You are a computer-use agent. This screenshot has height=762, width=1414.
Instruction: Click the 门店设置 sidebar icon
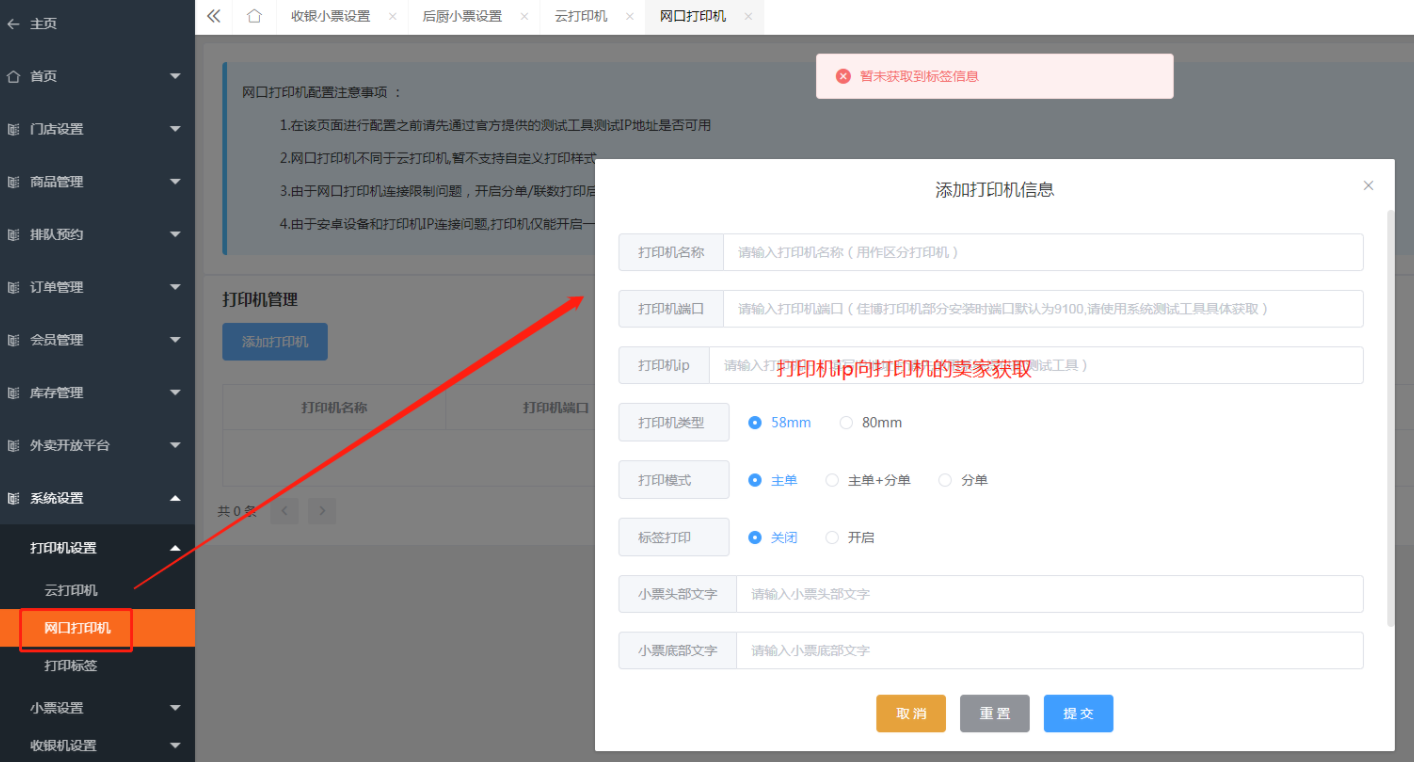tap(13, 129)
